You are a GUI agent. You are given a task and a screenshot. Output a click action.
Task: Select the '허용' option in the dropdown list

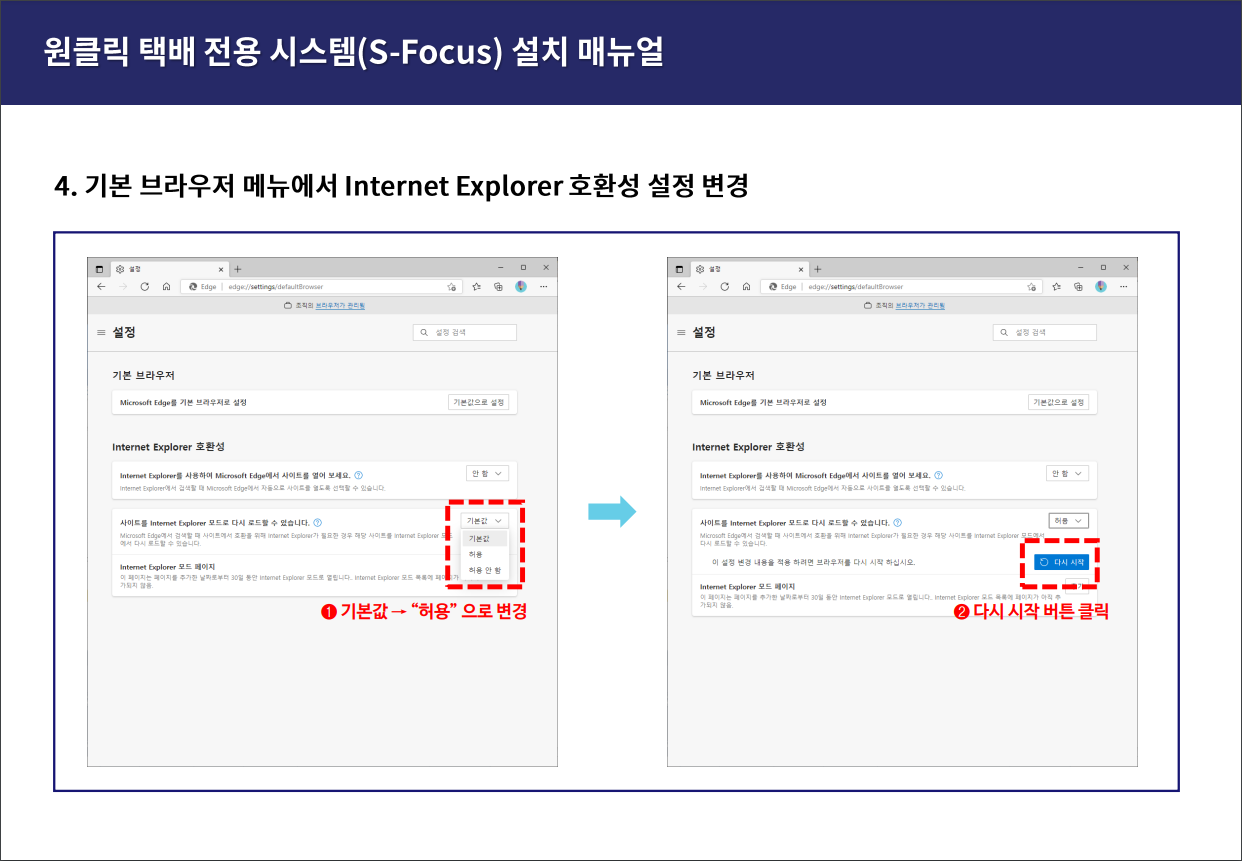(485, 554)
